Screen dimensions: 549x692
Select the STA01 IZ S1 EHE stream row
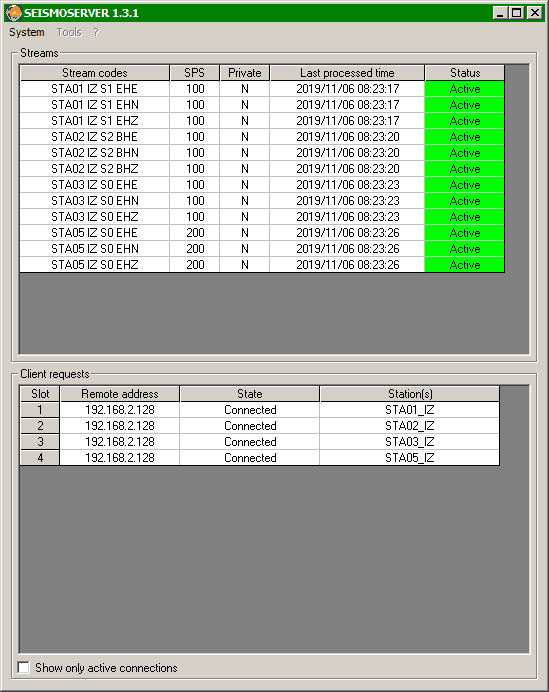point(262,89)
